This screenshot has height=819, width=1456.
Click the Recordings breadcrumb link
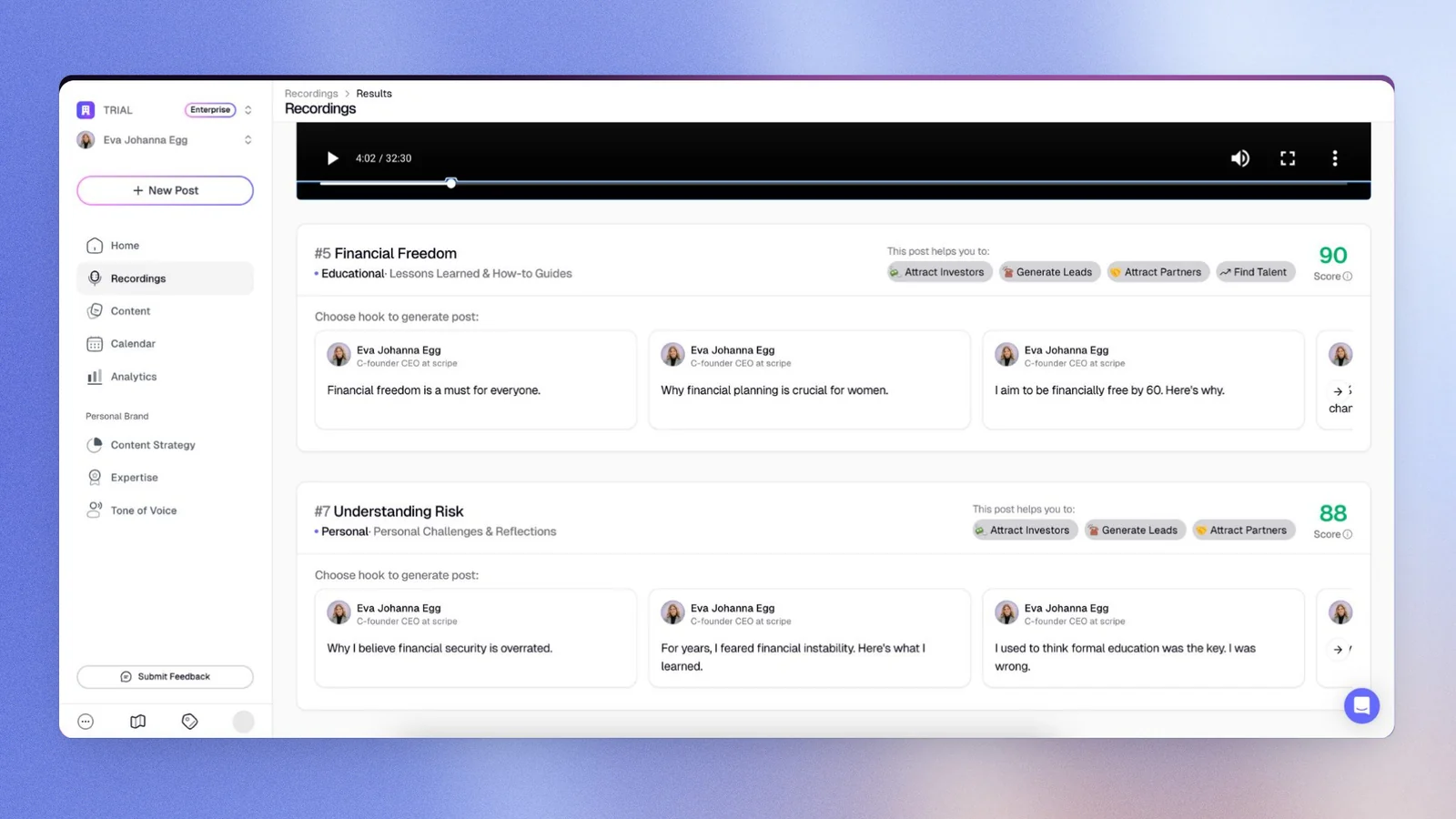point(311,94)
